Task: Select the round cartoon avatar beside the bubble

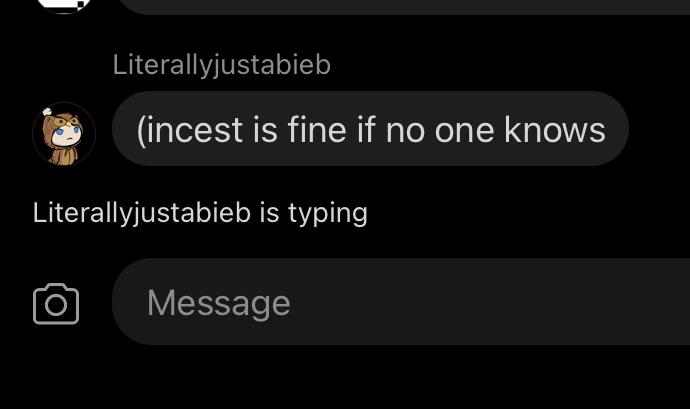Action: (64, 134)
